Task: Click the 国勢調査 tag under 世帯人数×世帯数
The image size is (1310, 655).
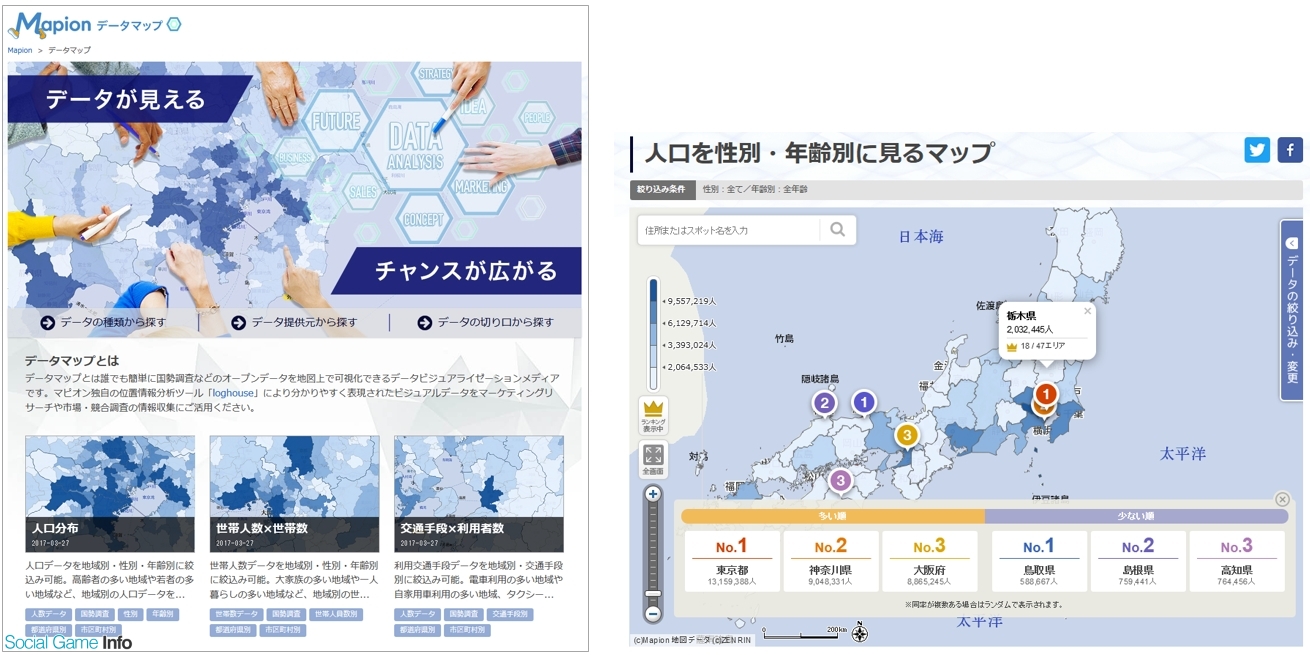Action: tap(285, 614)
